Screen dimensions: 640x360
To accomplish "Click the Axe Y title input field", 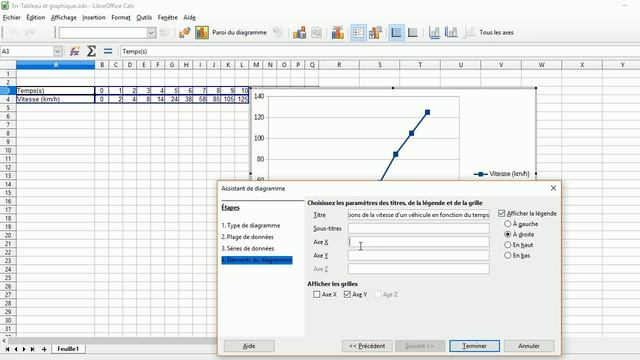I will coord(418,256).
